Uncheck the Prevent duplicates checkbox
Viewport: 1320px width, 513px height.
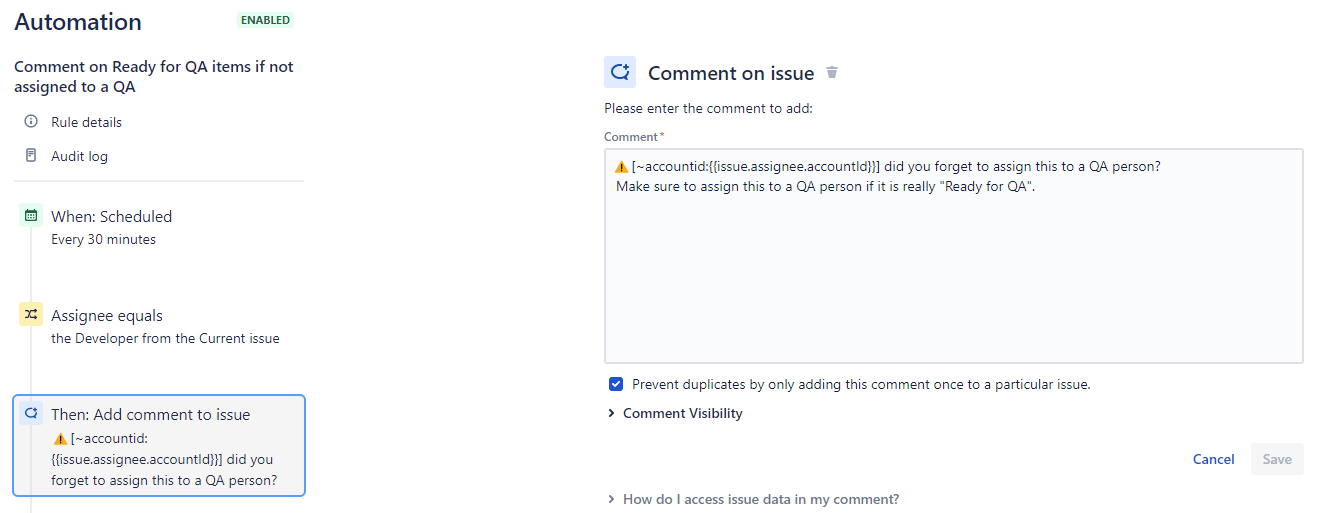[616, 384]
